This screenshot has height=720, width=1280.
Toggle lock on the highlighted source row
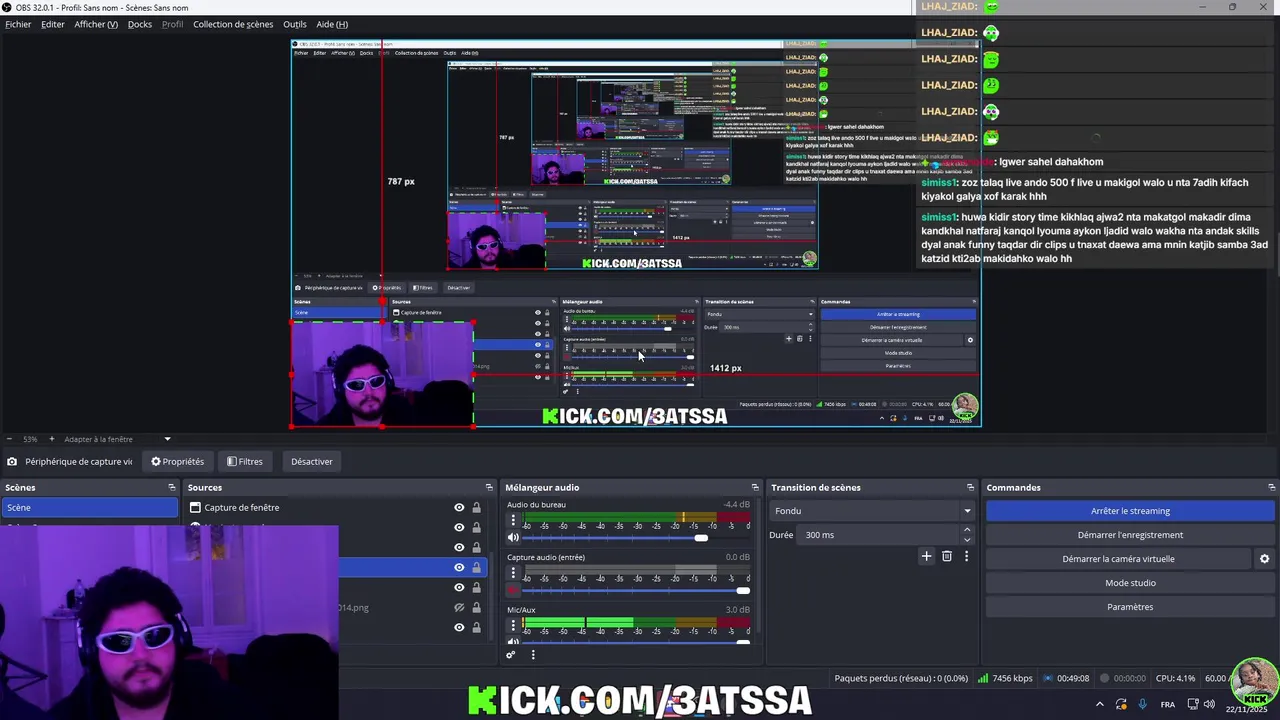click(476, 568)
